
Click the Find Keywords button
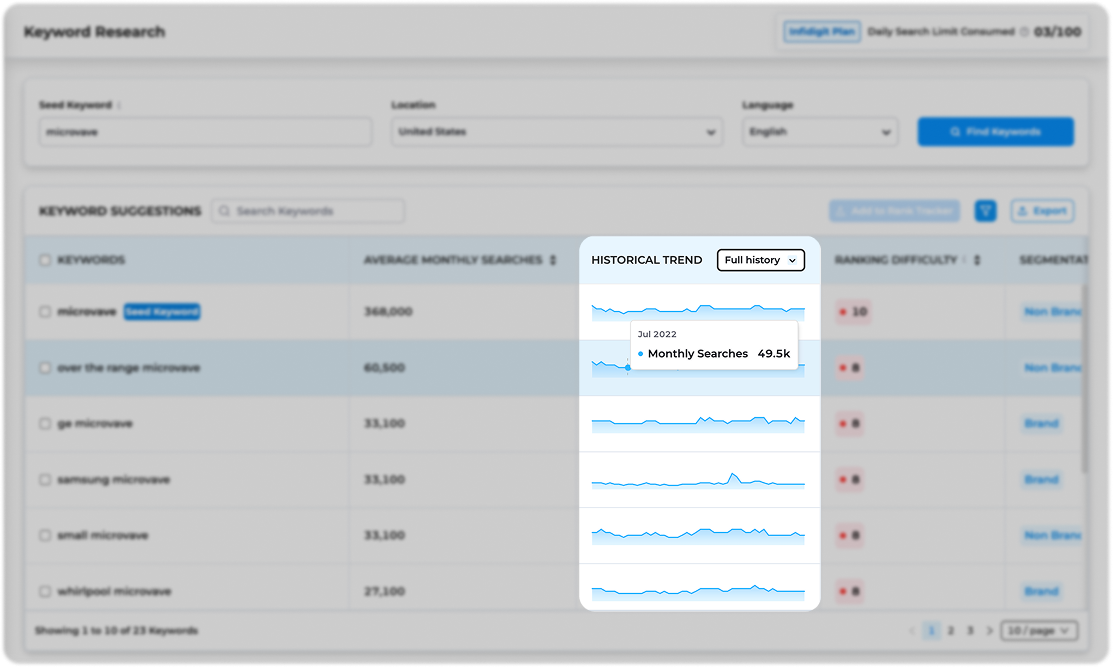(x=995, y=132)
